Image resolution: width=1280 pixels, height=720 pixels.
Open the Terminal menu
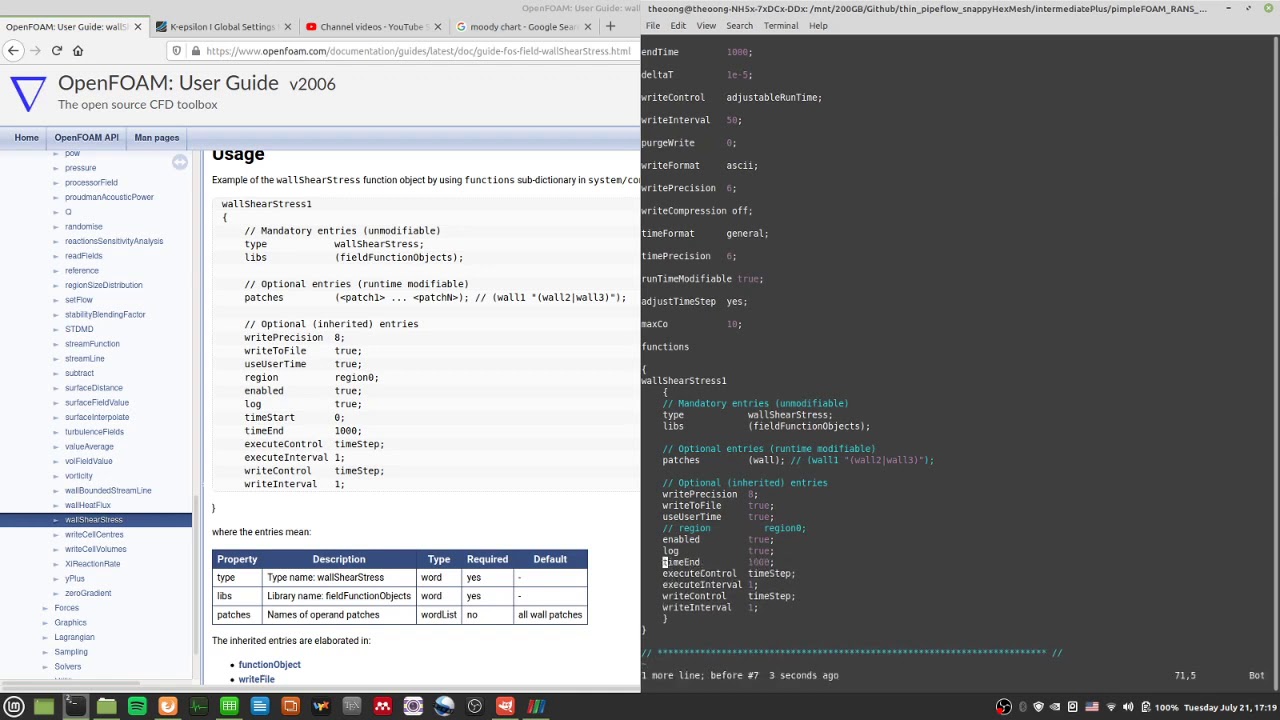[781, 26]
